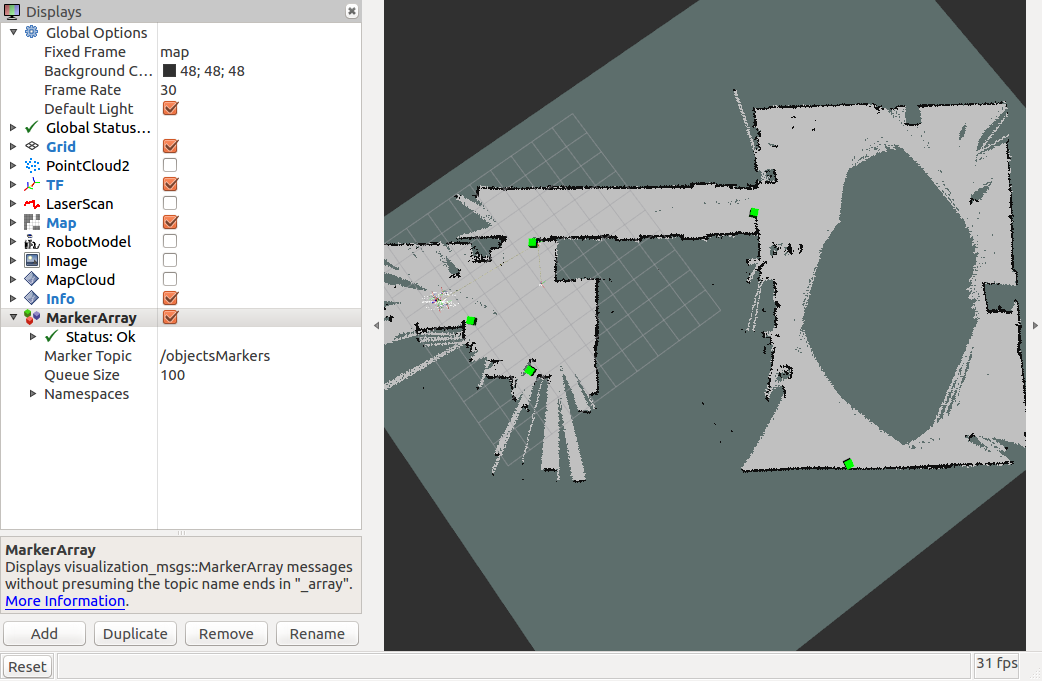Click the Map display icon
The image size is (1042, 681).
click(x=32, y=223)
